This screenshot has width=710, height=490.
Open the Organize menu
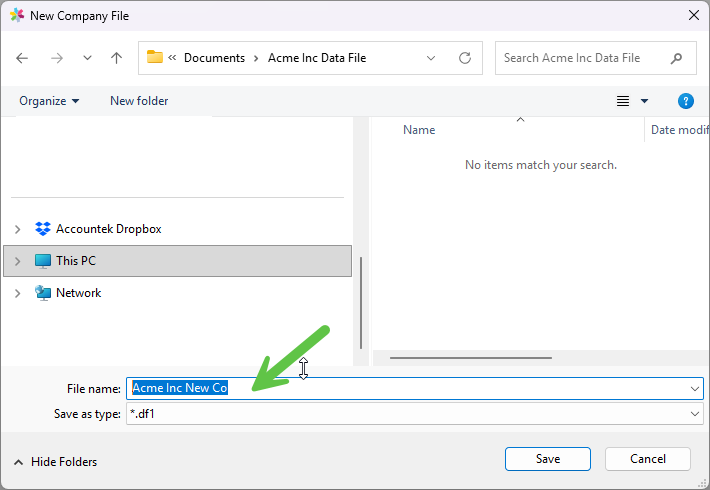point(49,101)
